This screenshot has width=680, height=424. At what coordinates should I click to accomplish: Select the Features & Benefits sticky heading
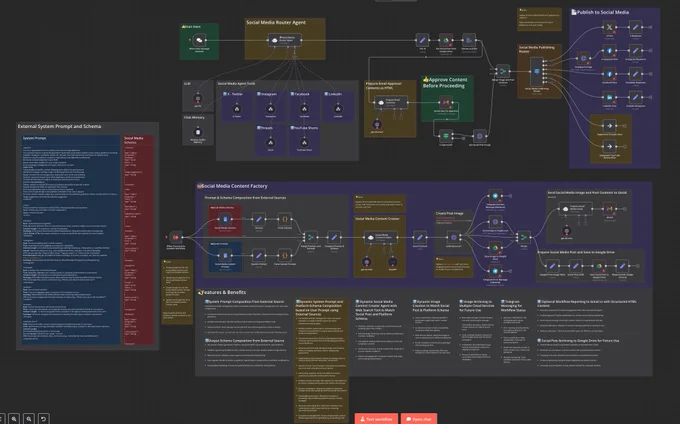[x=222, y=292]
